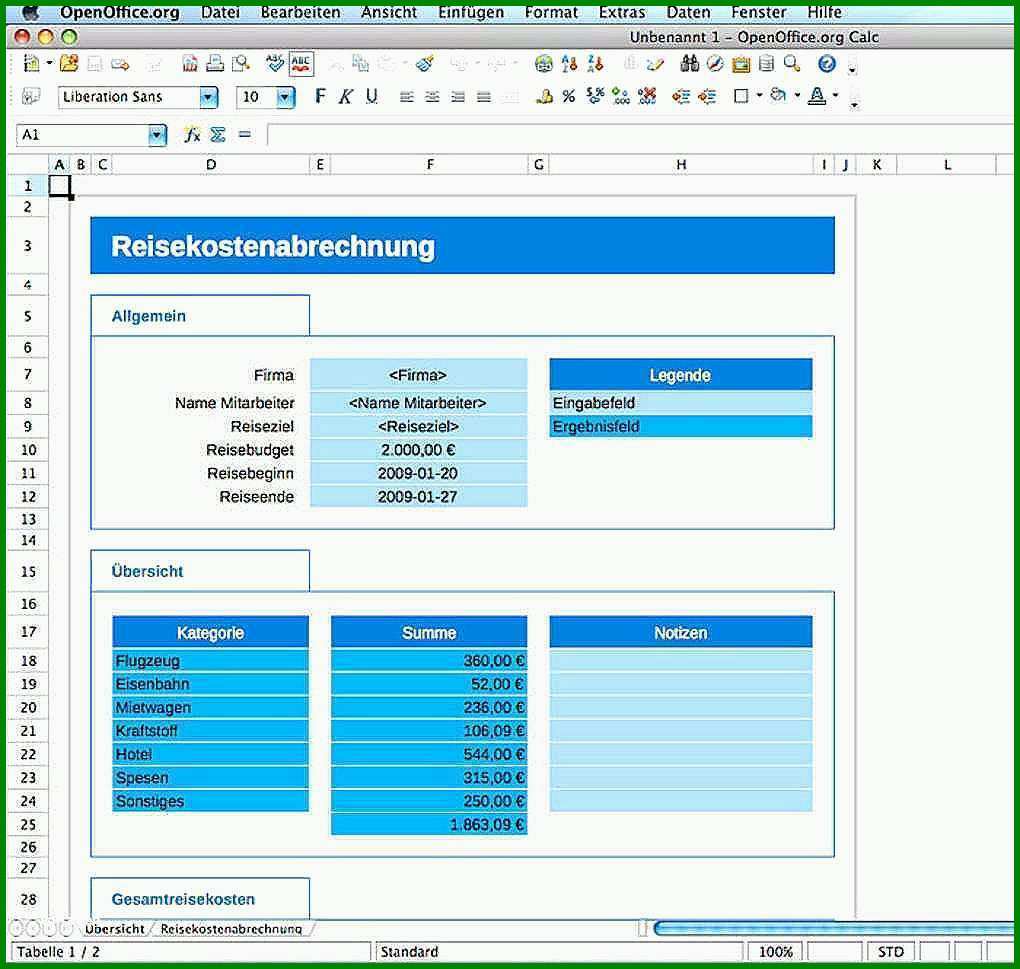Open font name Liberation Sans dropdown
This screenshot has width=1020, height=969.
[208, 98]
